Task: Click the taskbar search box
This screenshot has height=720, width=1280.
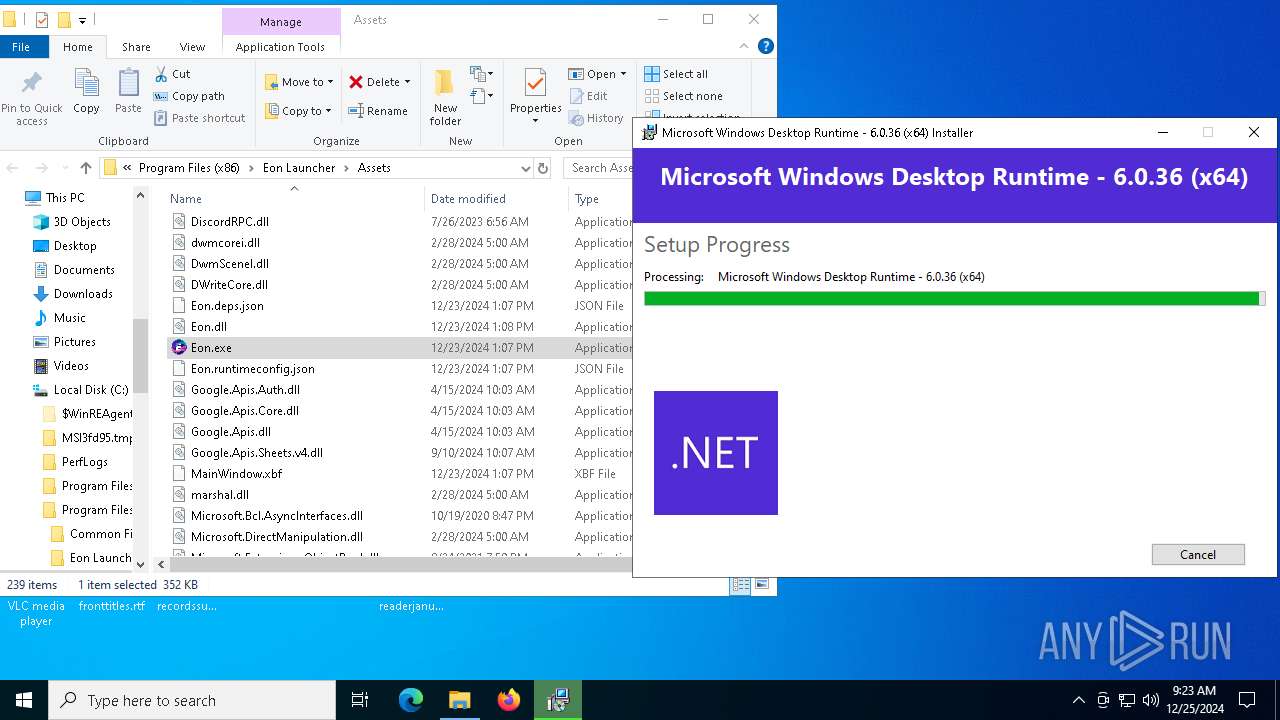Action: [x=192, y=700]
